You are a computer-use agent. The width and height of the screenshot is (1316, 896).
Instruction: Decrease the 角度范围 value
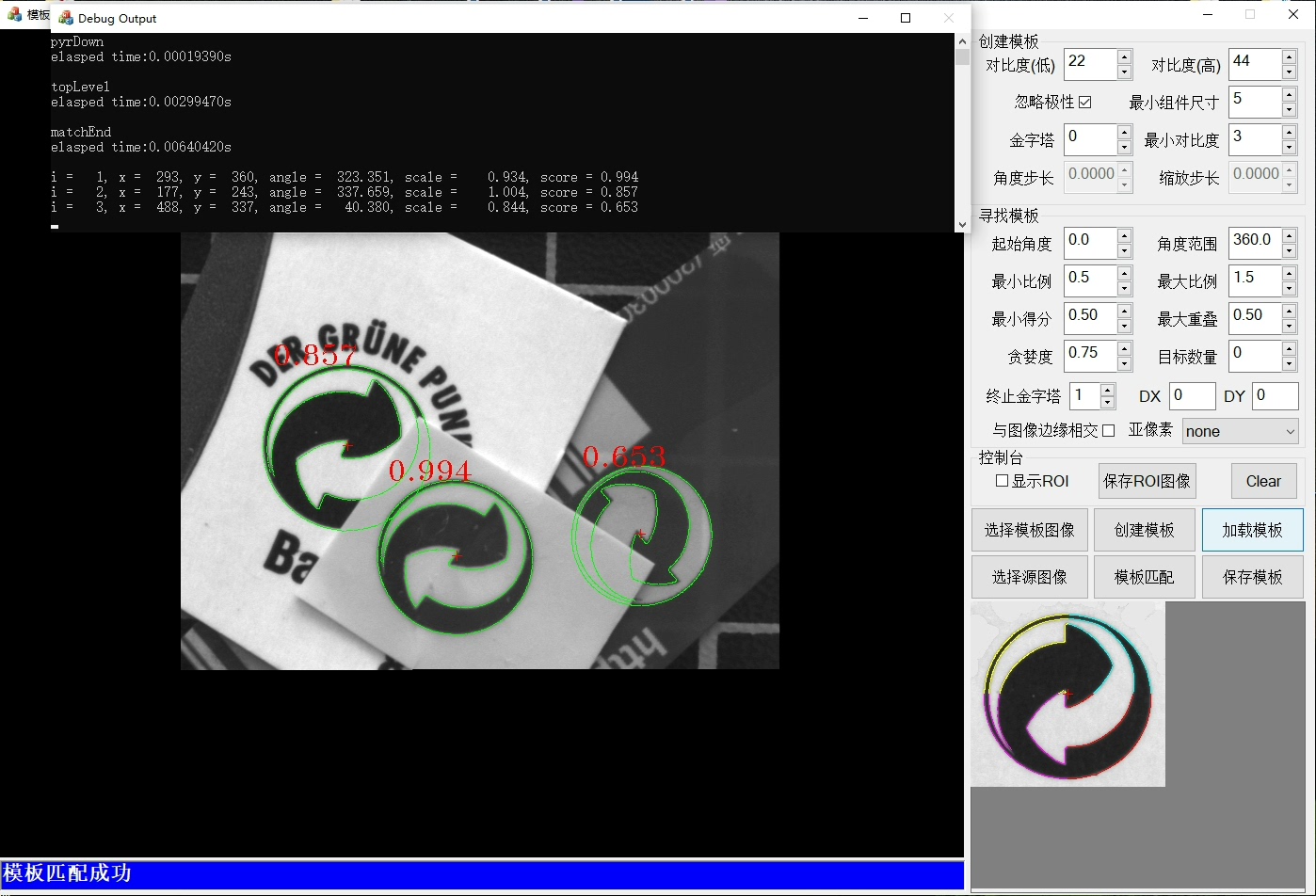pyautogui.click(x=1289, y=251)
